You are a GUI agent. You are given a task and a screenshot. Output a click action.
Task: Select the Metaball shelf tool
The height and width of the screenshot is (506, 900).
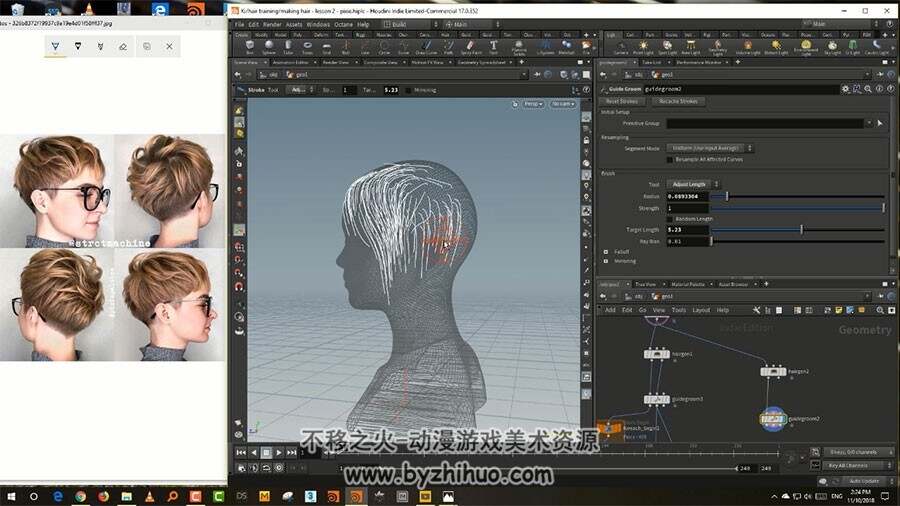tap(567, 47)
